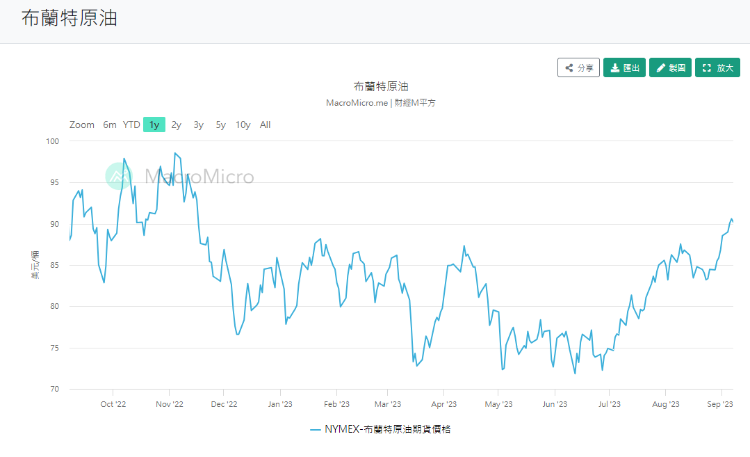Enlarge chart with 放大 fullscreen button
This screenshot has height=457, width=750.
(717, 68)
